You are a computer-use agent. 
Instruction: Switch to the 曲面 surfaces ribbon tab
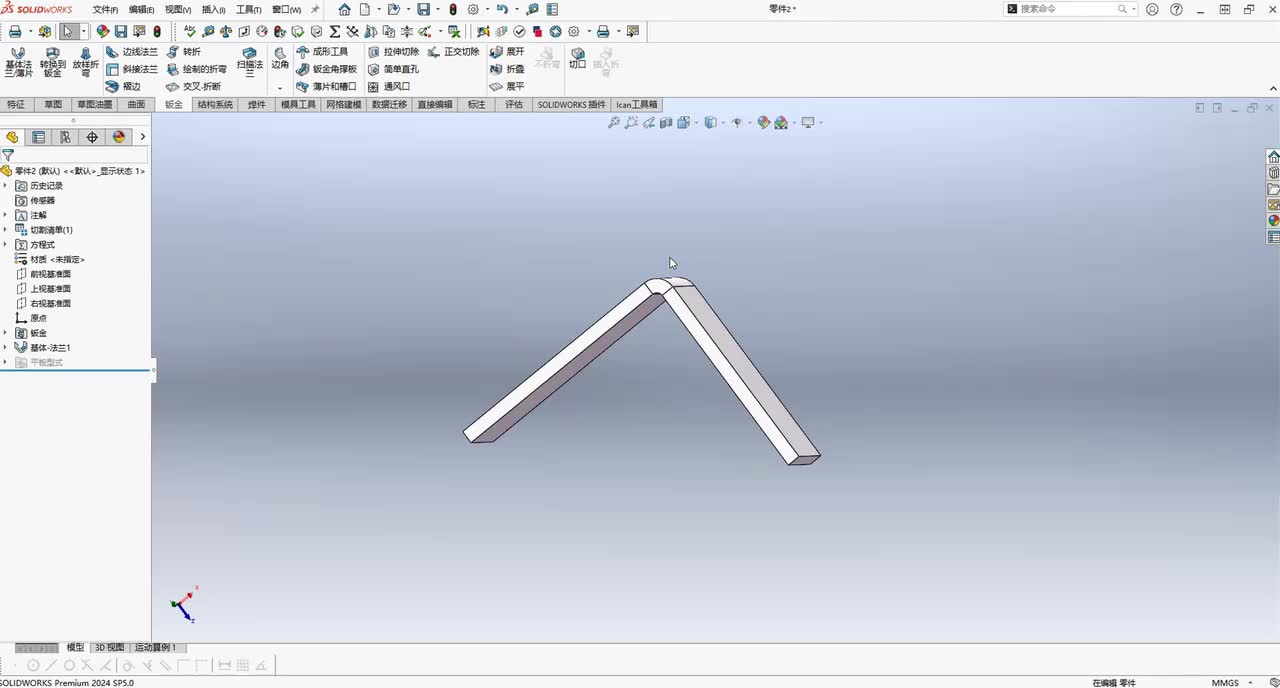137,104
